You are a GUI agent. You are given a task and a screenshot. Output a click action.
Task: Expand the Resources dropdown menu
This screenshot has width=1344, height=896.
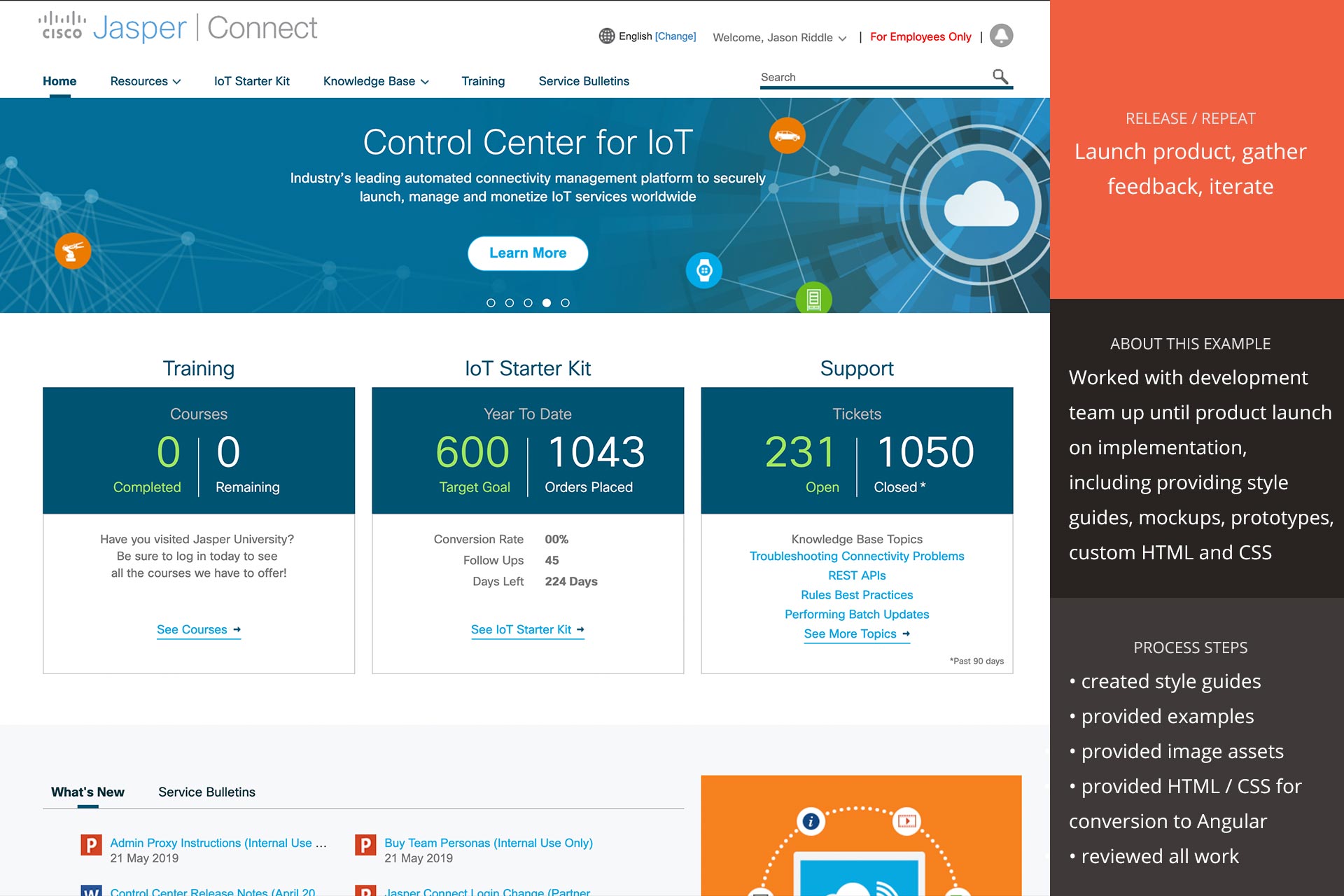pos(146,81)
